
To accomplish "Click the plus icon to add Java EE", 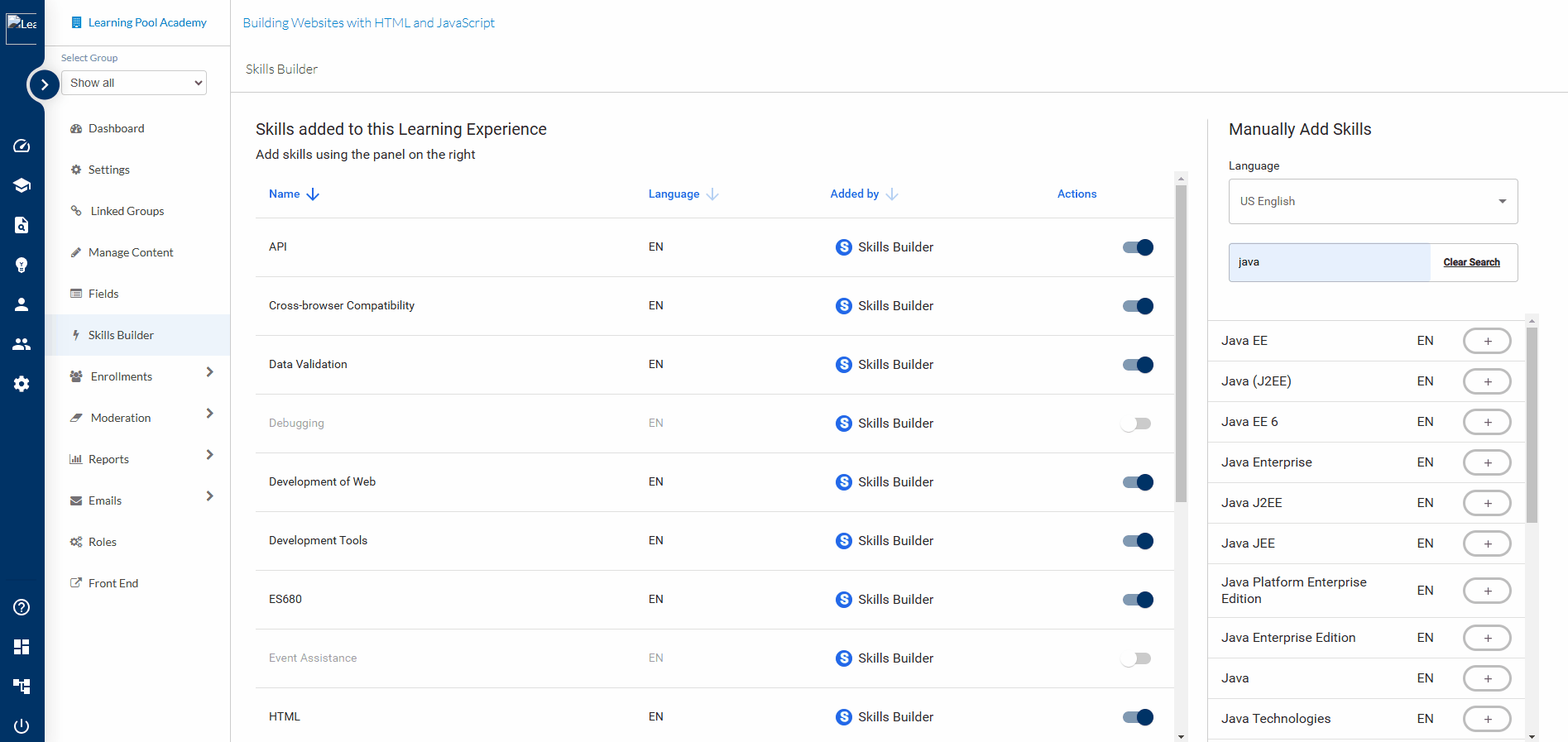I will [x=1486, y=341].
